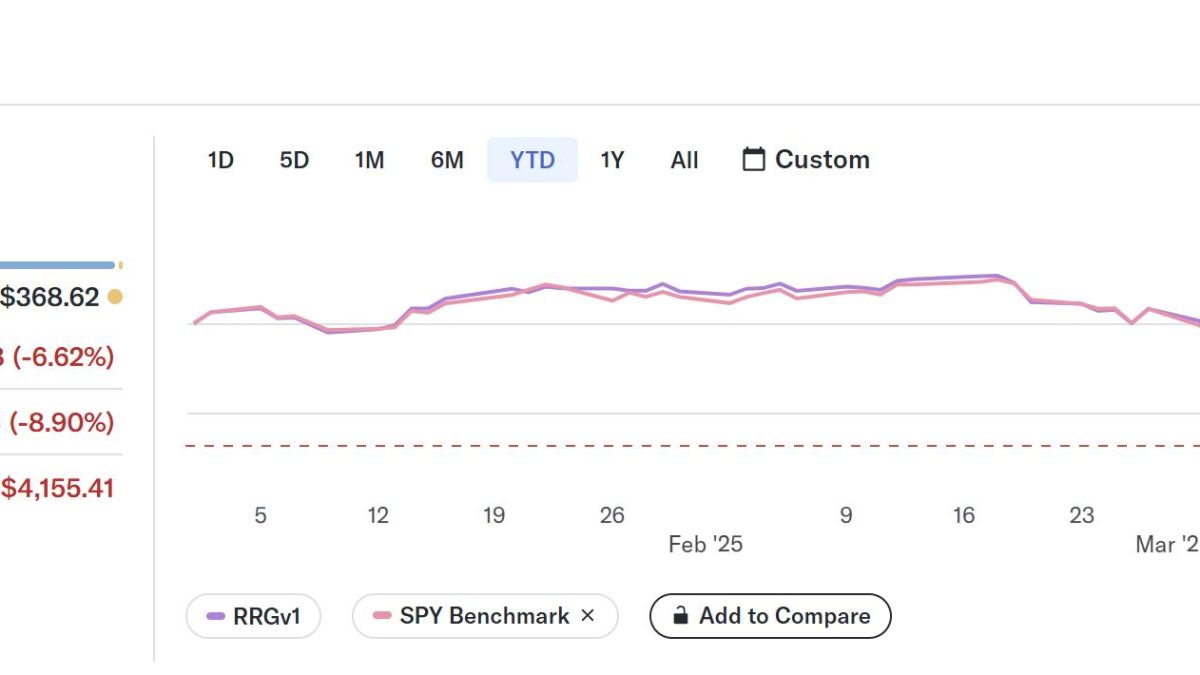
Task: Switch chart to 1M range
Action: (369, 160)
